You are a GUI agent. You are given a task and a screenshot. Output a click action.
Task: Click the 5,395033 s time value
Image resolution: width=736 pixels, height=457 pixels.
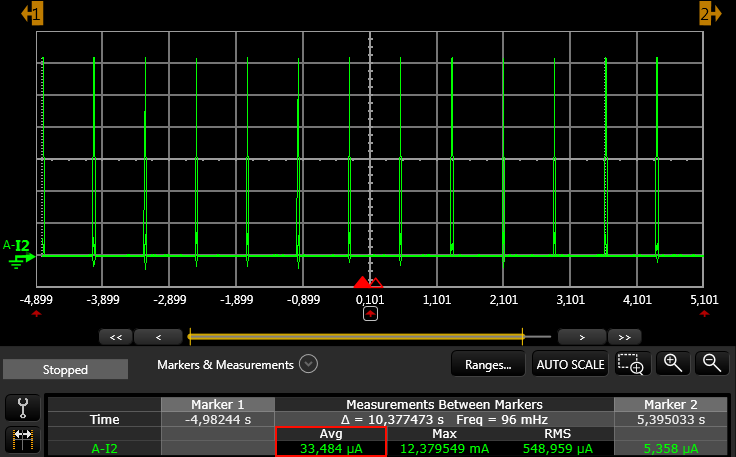[670, 419]
